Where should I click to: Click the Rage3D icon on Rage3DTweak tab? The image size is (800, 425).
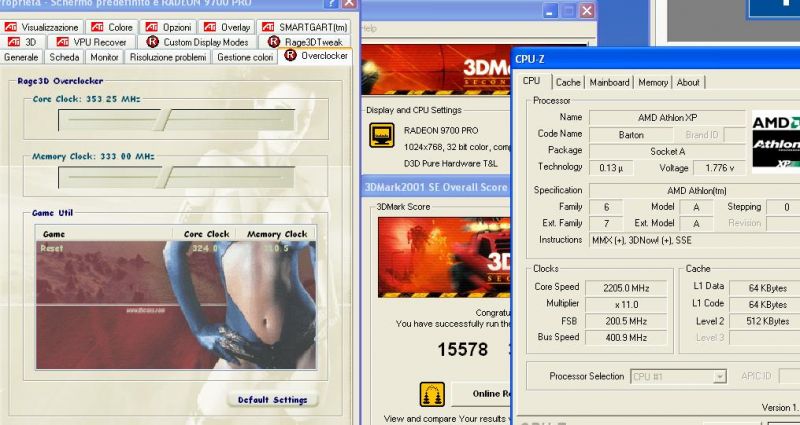coord(274,42)
